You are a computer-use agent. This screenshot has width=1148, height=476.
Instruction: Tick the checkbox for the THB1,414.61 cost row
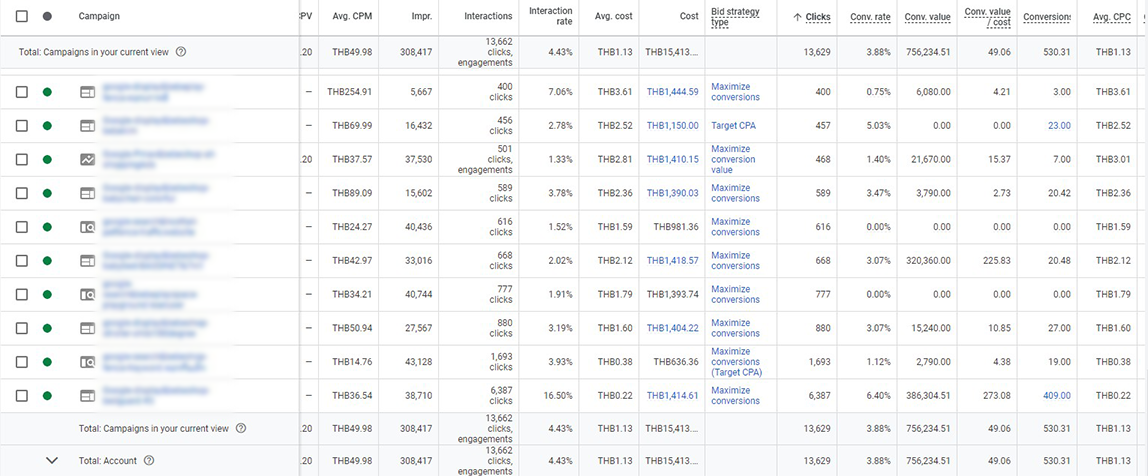click(x=22, y=395)
